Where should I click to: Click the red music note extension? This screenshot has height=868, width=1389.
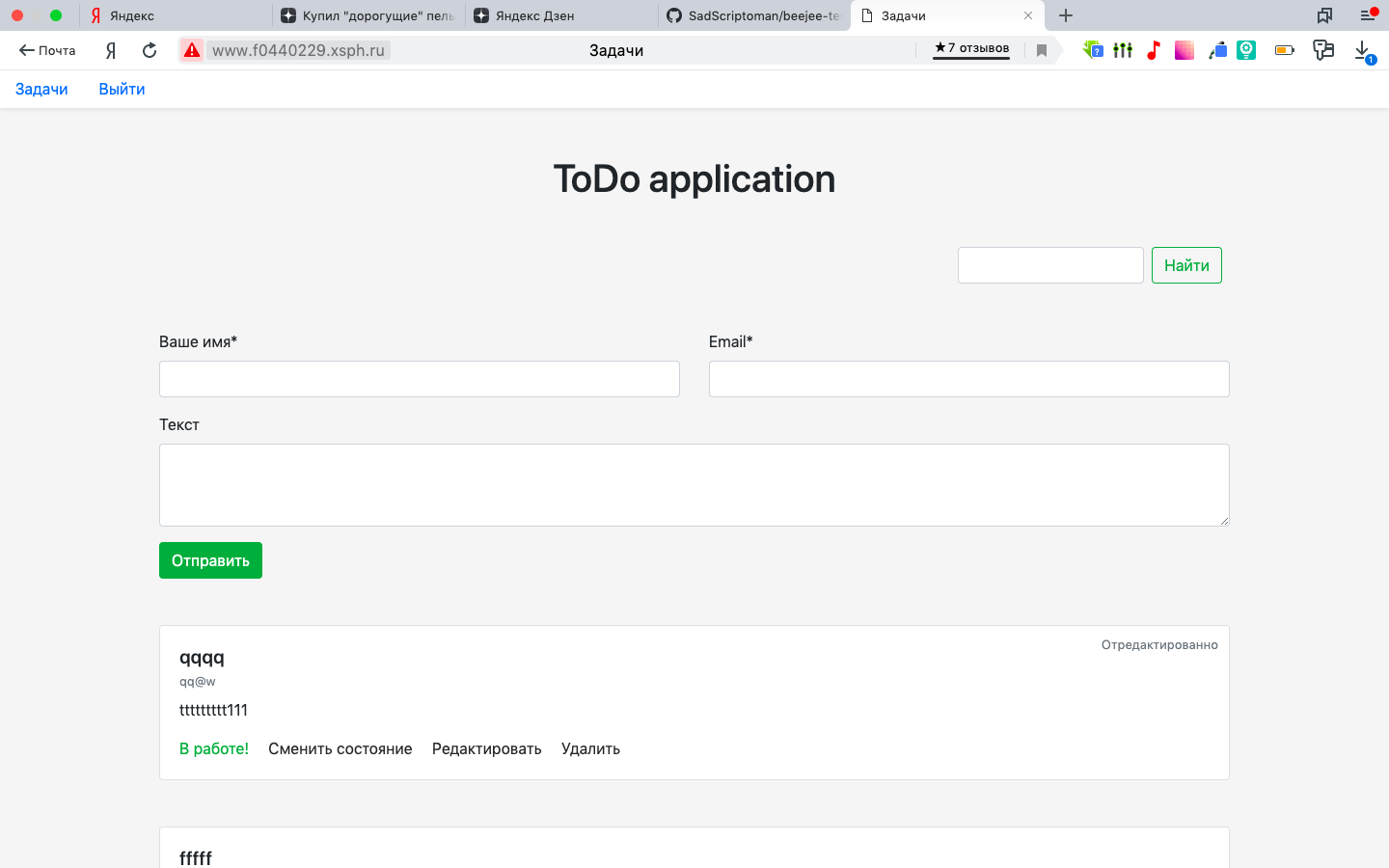[x=1154, y=50]
